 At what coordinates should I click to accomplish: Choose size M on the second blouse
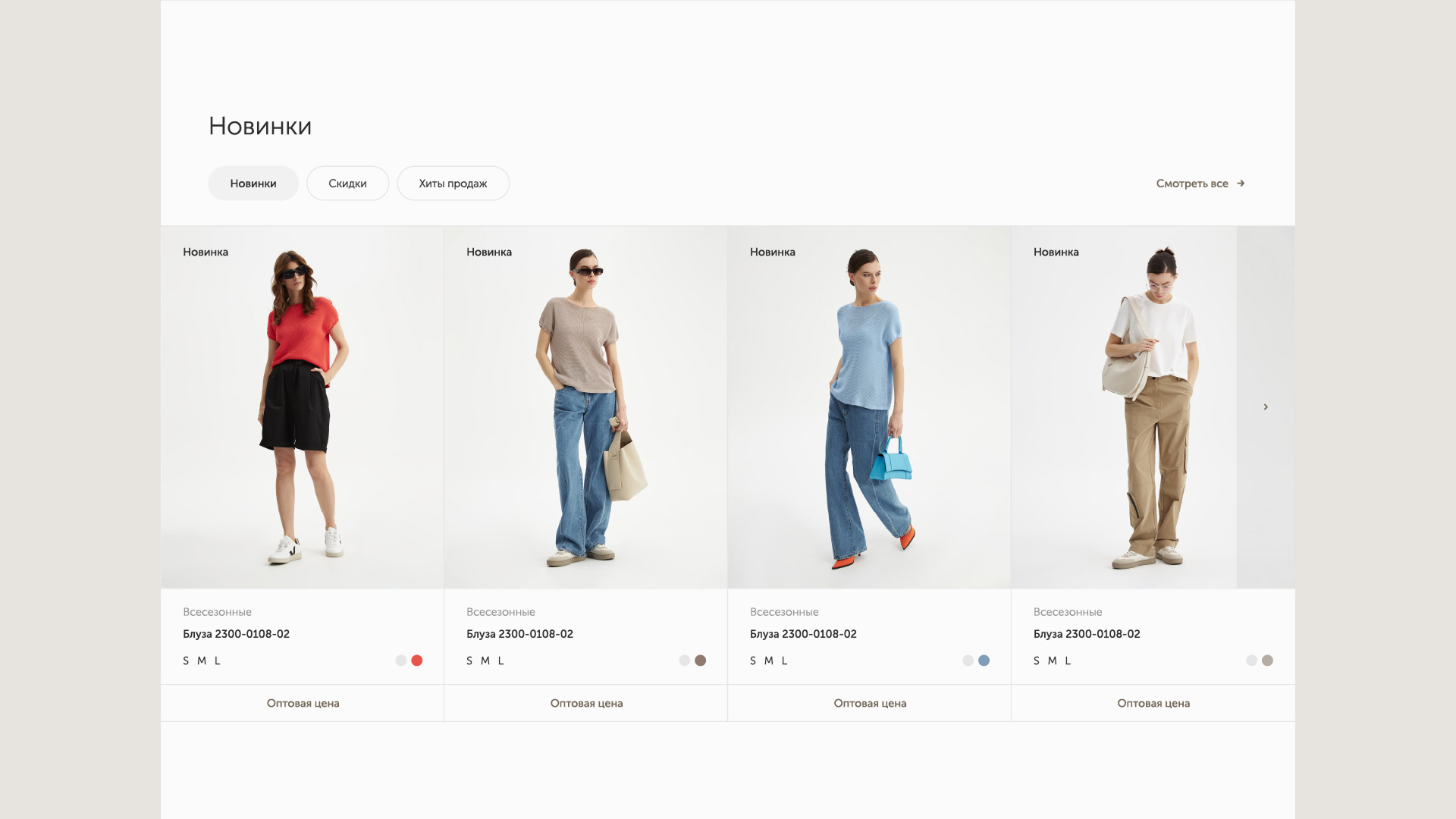click(x=485, y=661)
